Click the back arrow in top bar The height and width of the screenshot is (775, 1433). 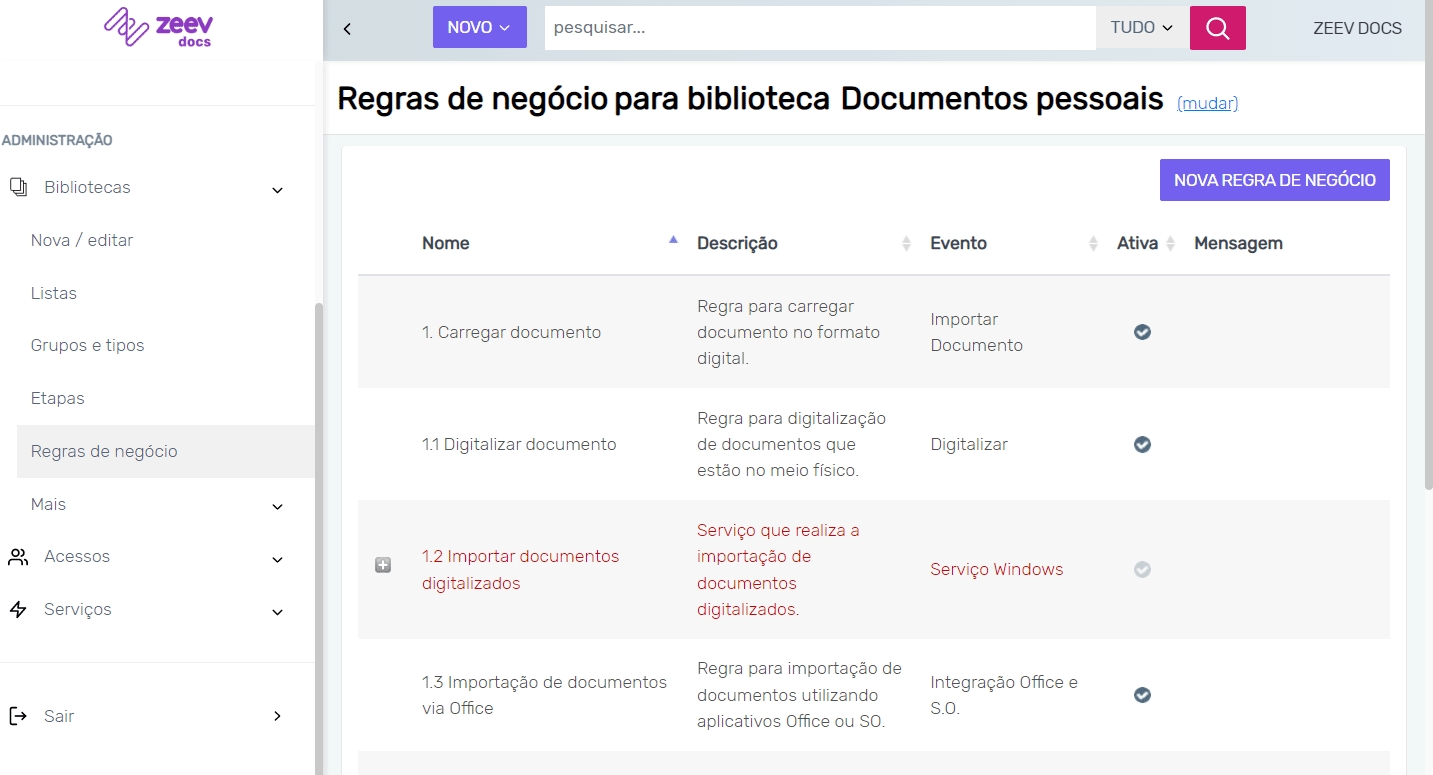pyautogui.click(x=347, y=29)
